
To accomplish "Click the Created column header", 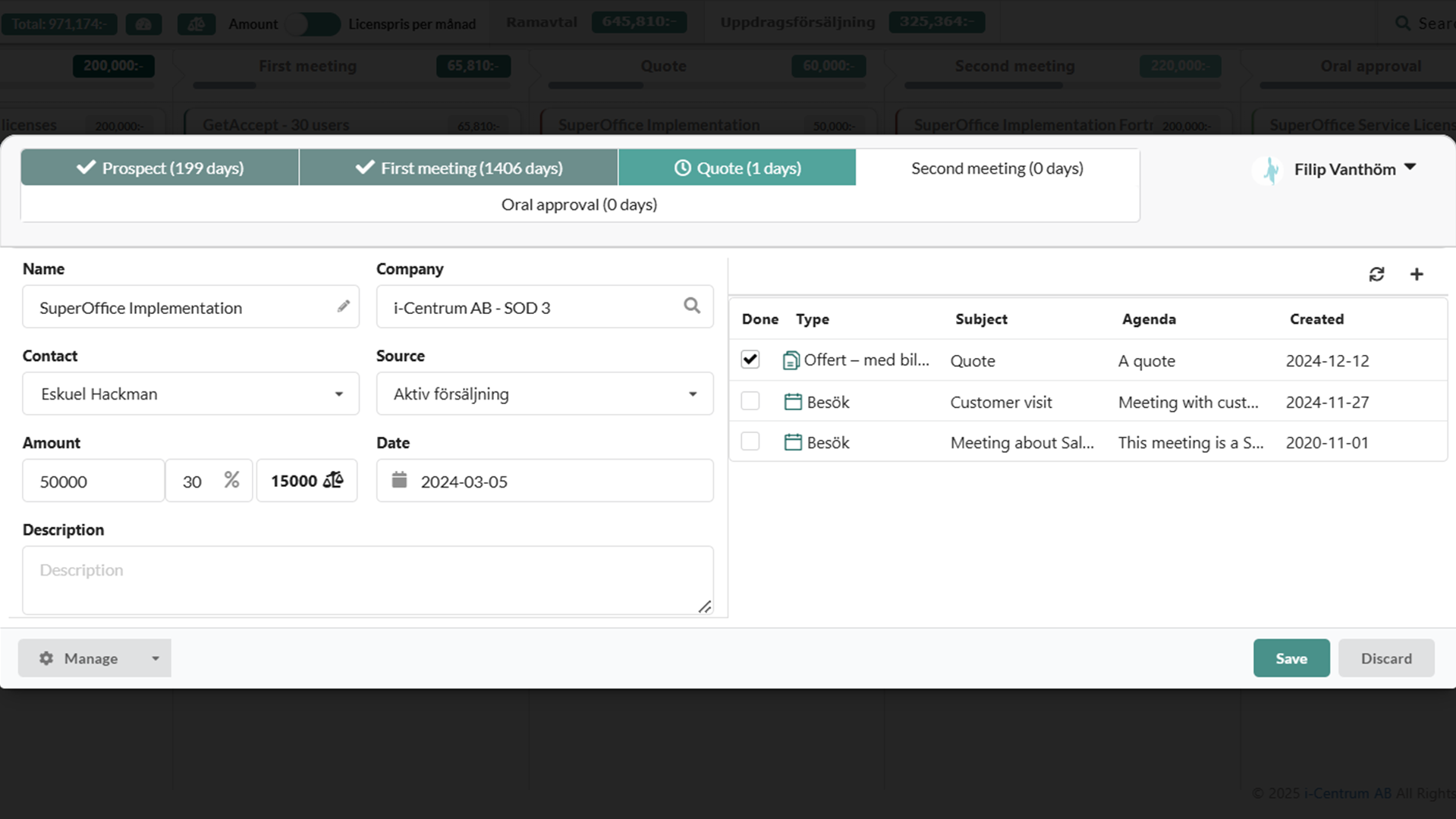I will (x=1316, y=319).
